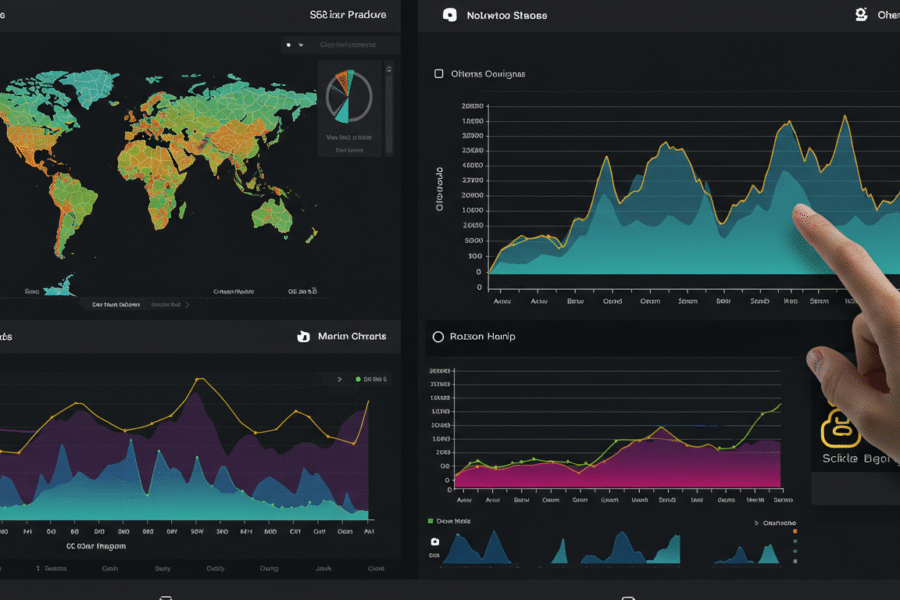Select the Rozkon Hamip radio button
This screenshot has height=600, width=900.
pos(437,337)
